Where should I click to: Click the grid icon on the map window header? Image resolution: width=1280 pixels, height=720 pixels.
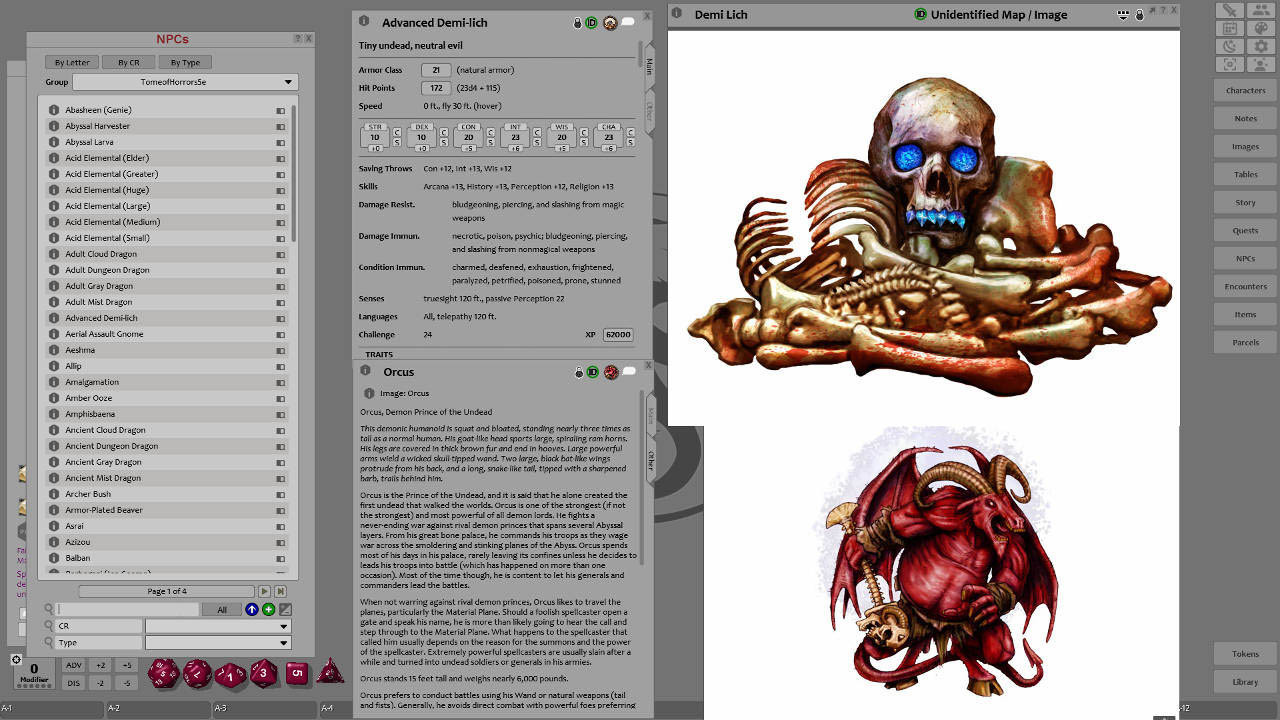pyautogui.click(x=1123, y=14)
